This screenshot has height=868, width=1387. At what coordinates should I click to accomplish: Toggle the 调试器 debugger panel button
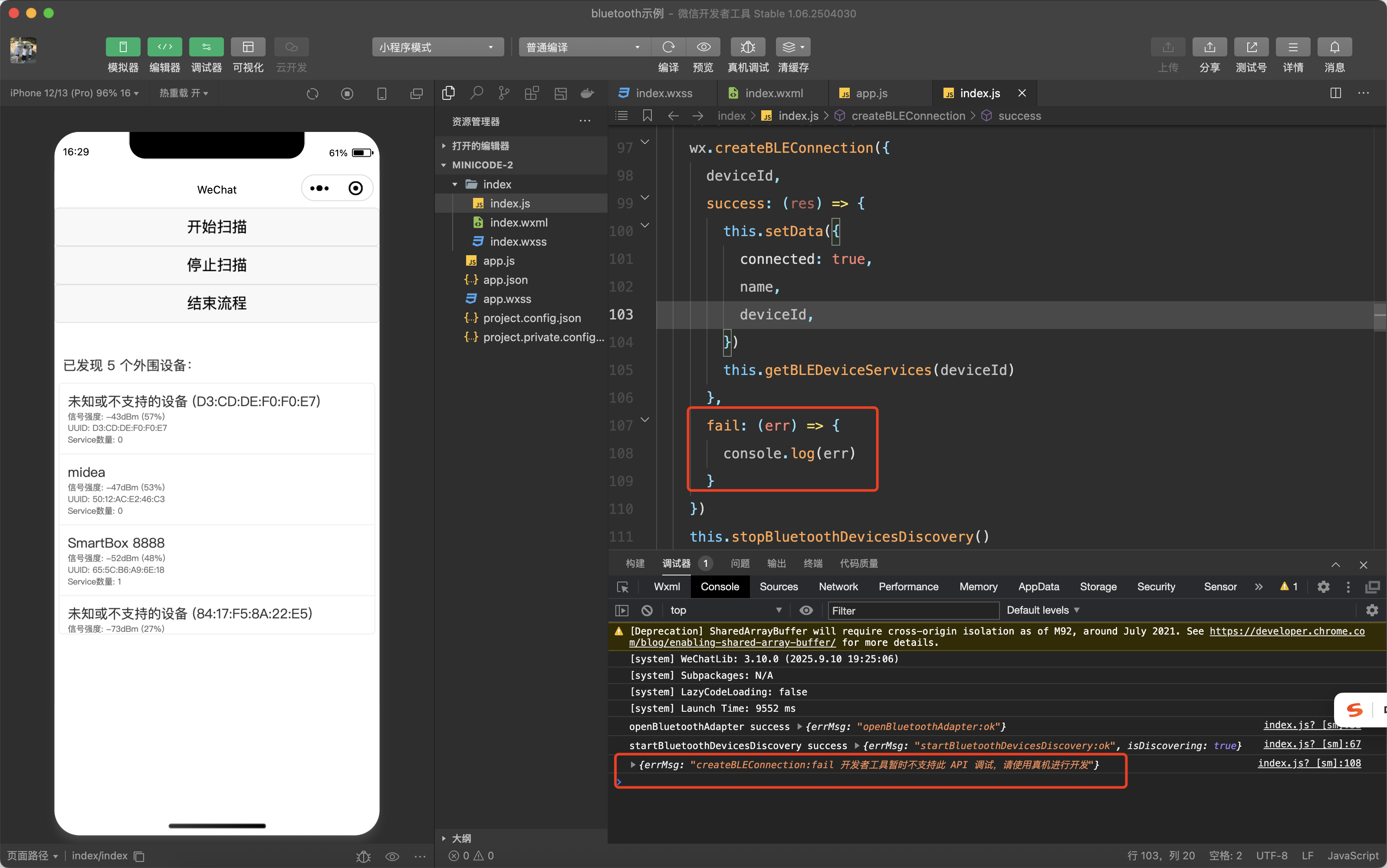(x=206, y=47)
